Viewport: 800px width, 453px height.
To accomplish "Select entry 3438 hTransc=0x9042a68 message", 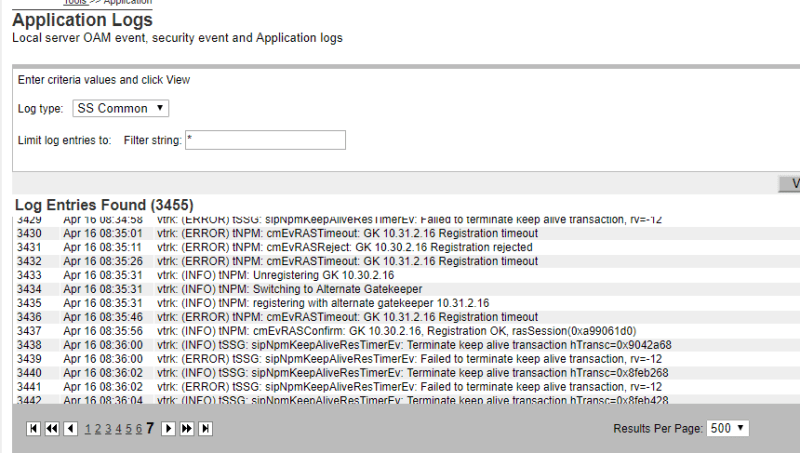I will tap(414, 345).
